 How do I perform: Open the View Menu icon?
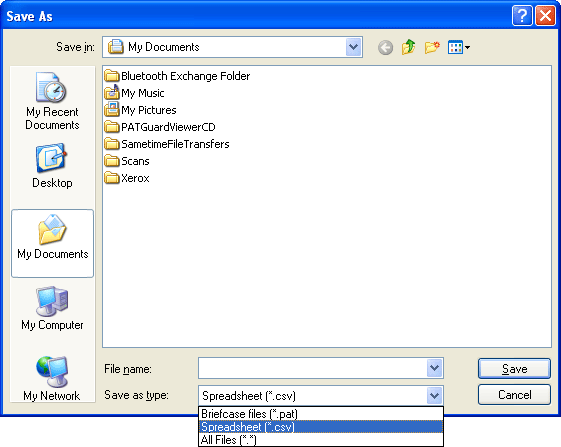[459, 47]
